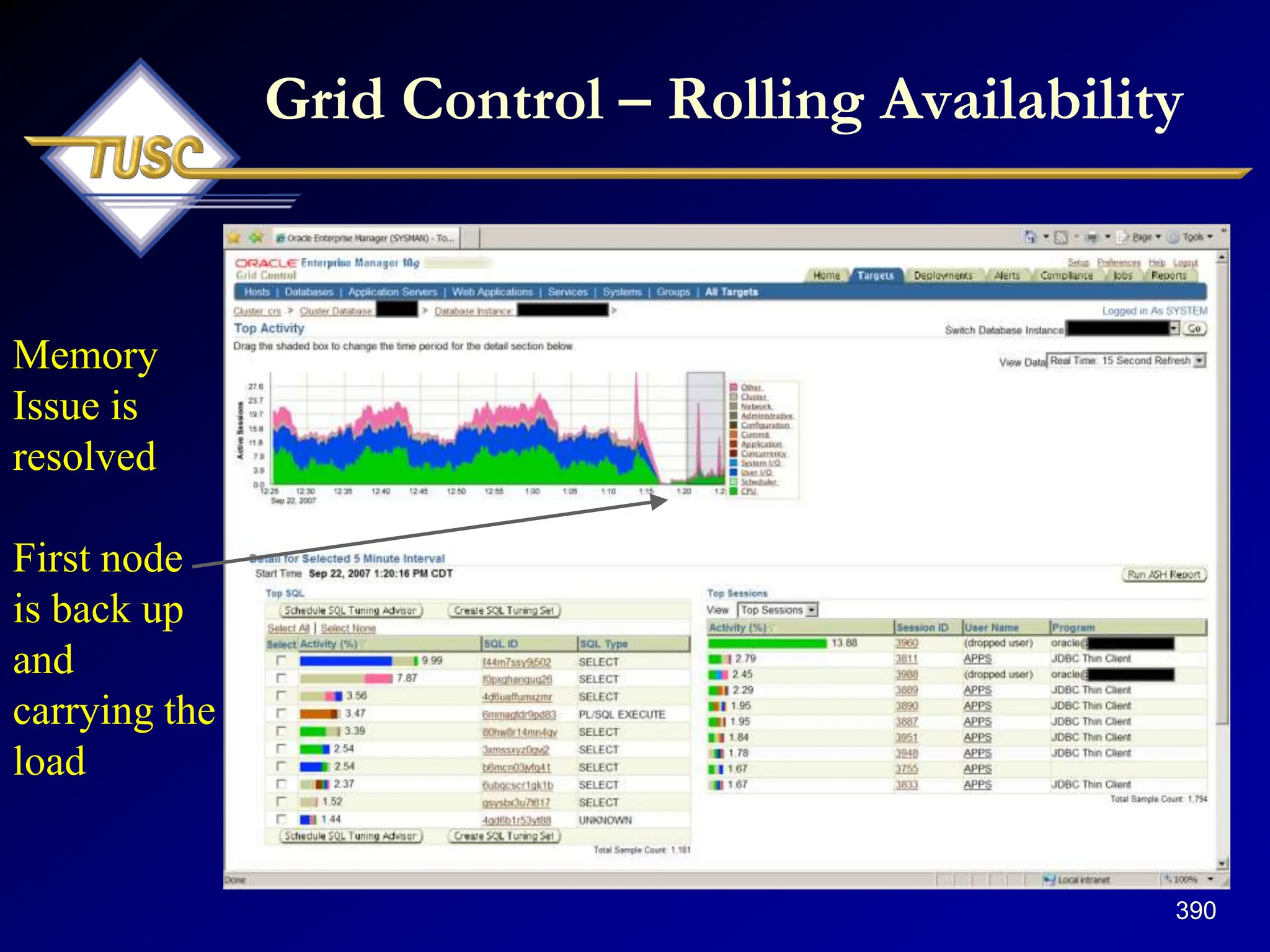Click the Go button
The height and width of the screenshot is (952, 1270).
pyautogui.click(x=1194, y=329)
